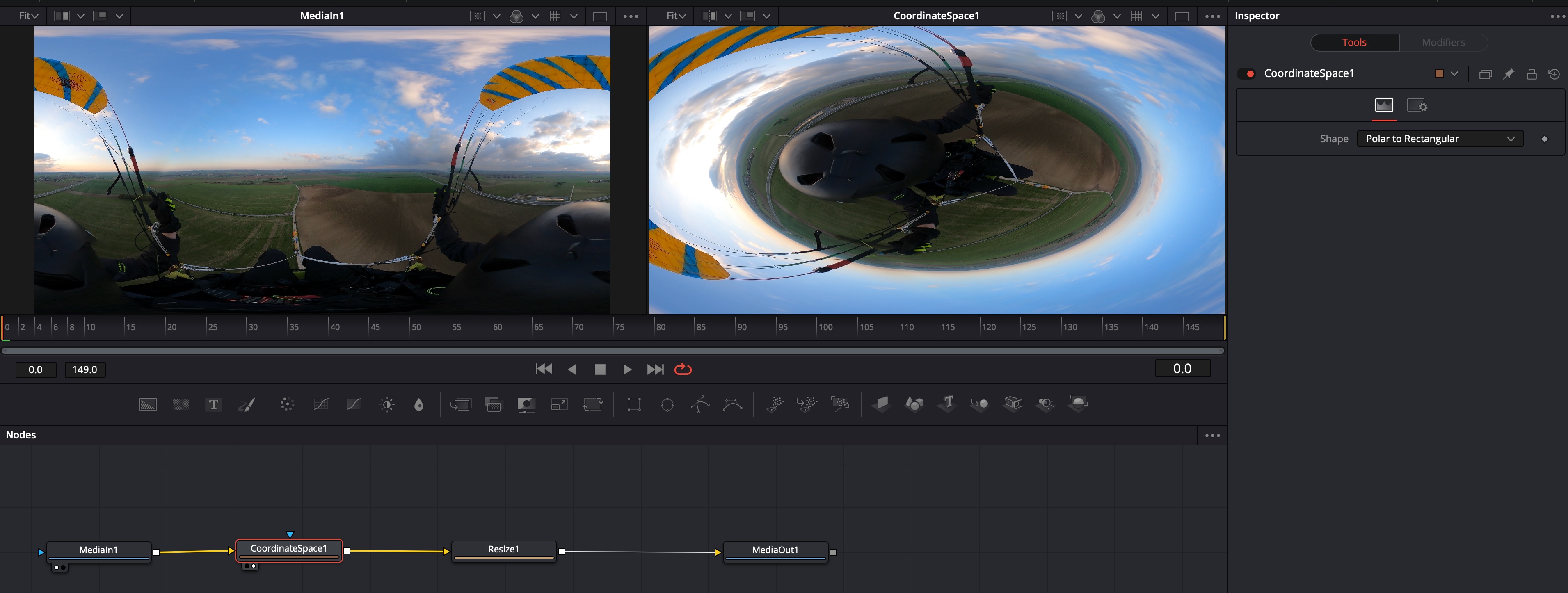Add a particle Emitter tool
Image resolution: width=1568 pixels, height=593 pixels.
(774, 404)
